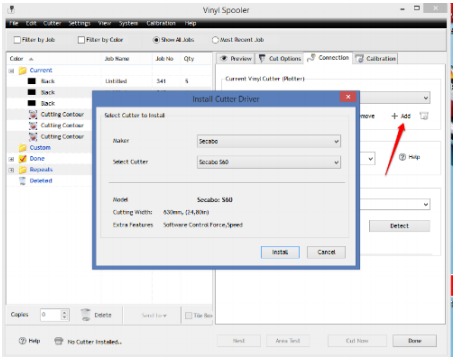Image resolution: width=456 pixels, height=360 pixels.
Task: Expand the Done tree node
Action: click(11, 159)
